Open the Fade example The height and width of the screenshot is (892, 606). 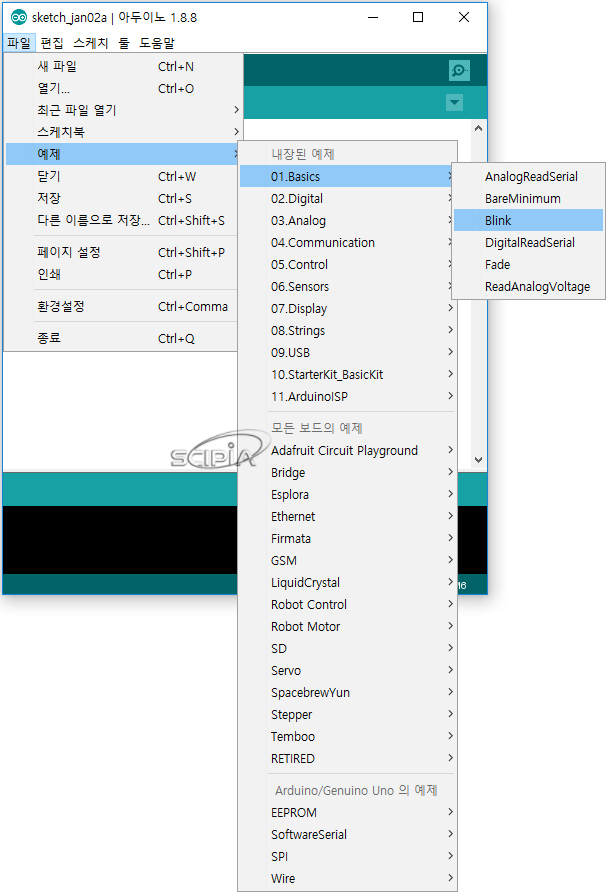[x=529, y=265]
